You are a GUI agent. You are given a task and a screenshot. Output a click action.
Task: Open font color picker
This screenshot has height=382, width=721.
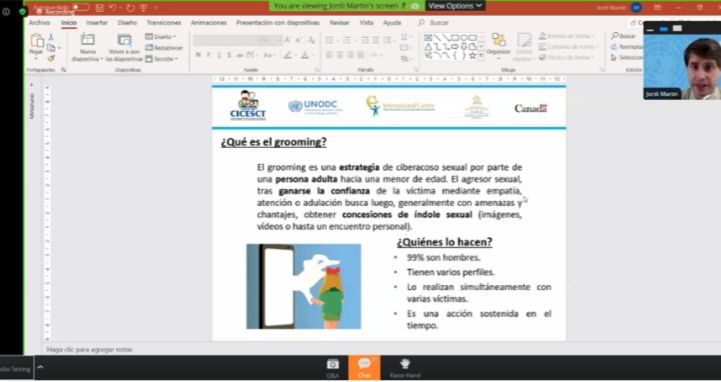305,55
